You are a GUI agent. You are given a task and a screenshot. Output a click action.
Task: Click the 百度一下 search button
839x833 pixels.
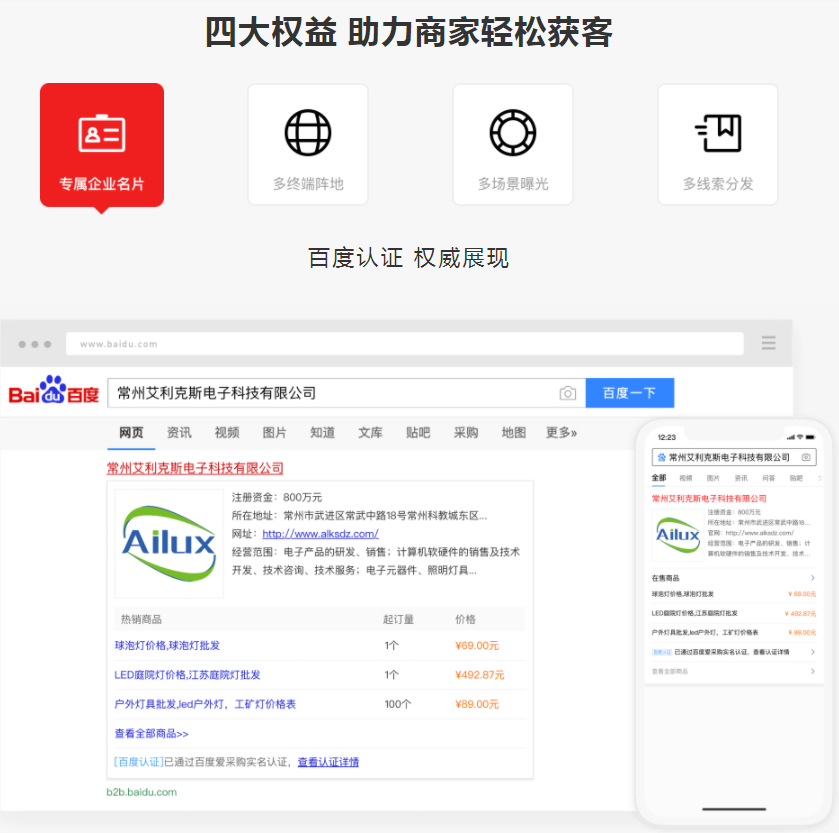click(x=630, y=393)
